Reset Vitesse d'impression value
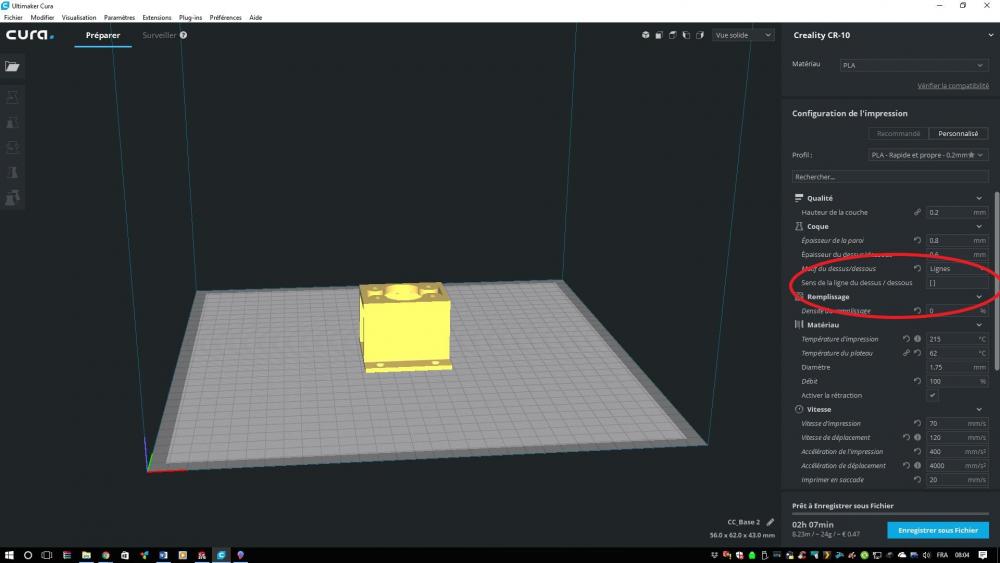This screenshot has width=1000, height=563. coord(917,423)
